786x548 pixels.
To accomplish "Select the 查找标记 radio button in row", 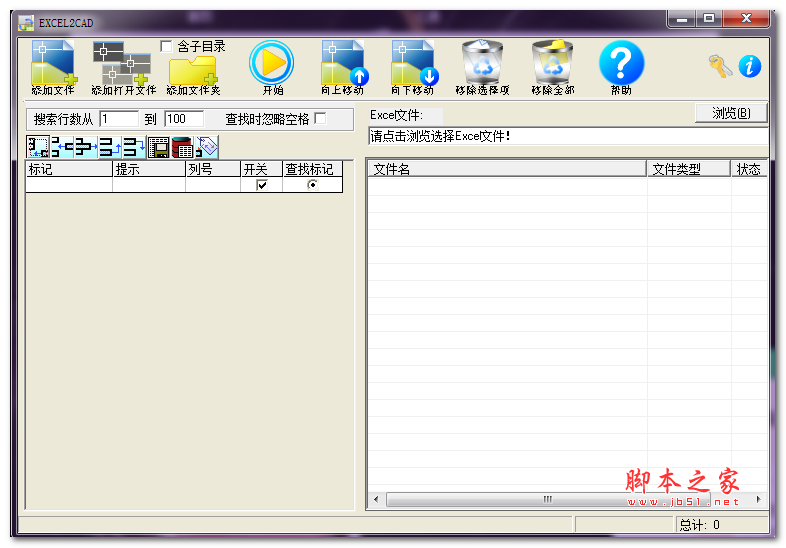I will (x=312, y=185).
